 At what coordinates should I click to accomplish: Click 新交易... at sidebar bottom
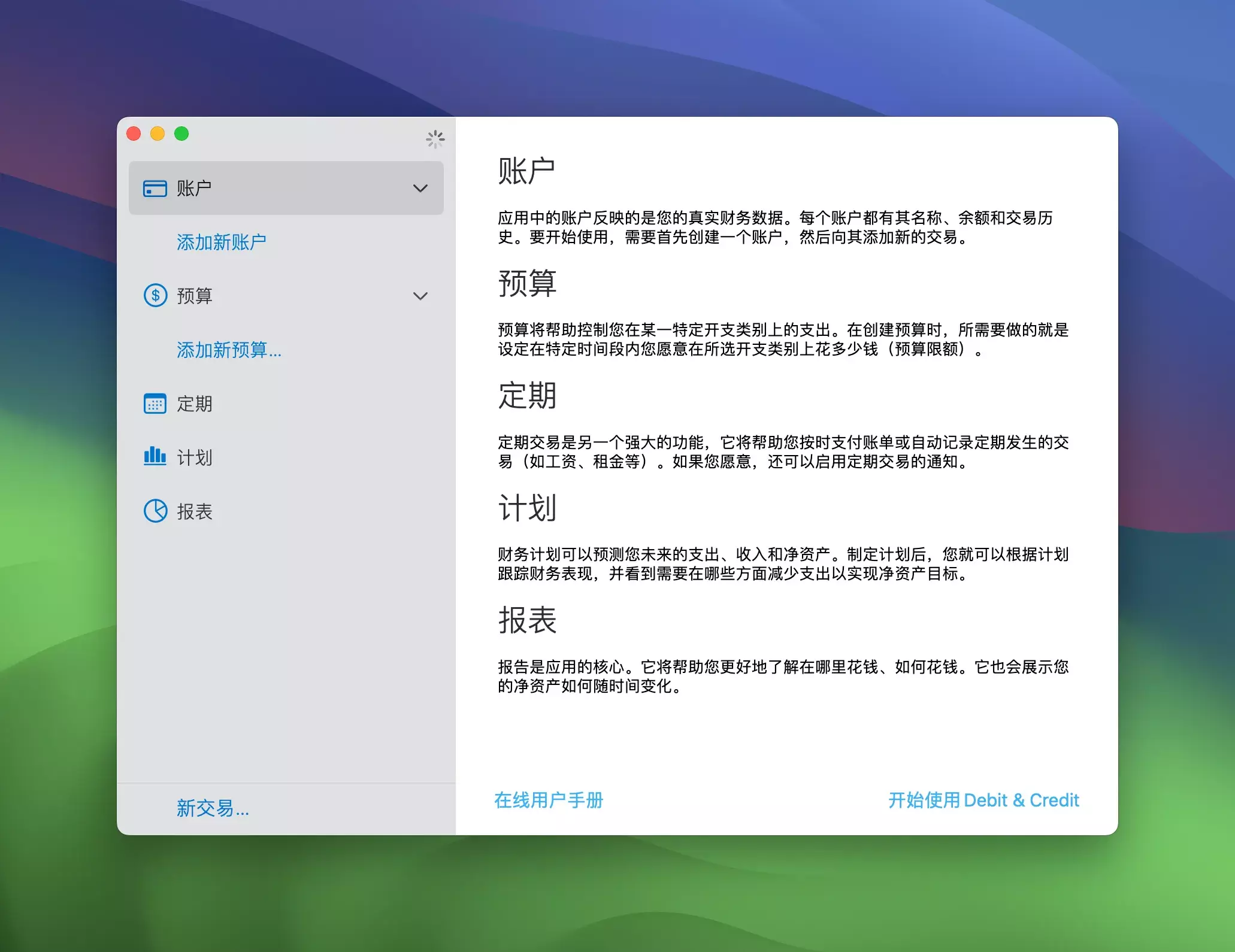tap(212, 808)
